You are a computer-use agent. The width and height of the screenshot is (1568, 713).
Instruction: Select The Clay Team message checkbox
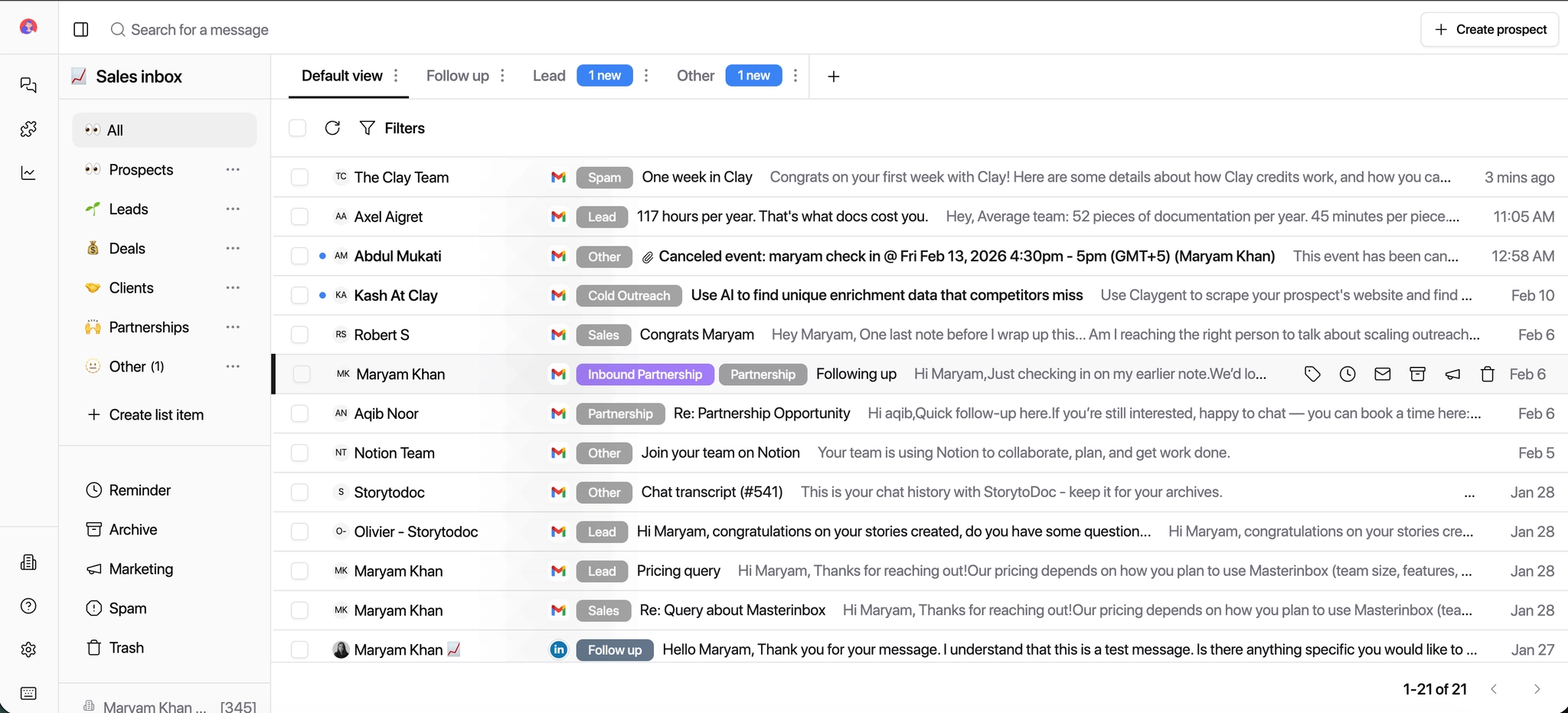(299, 176)
